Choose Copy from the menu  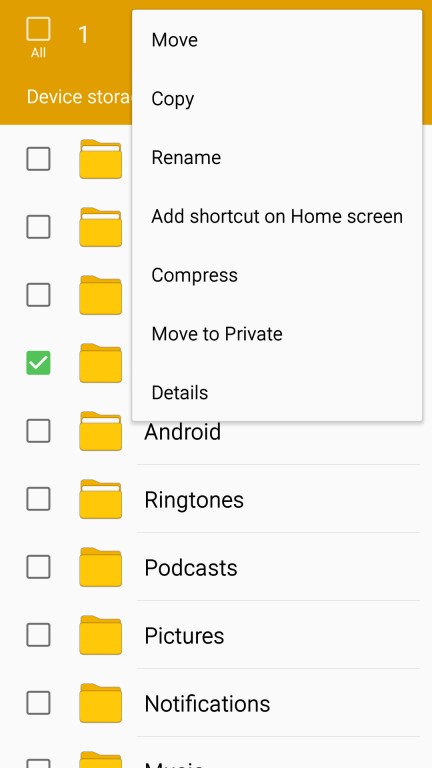pos(277,98)
